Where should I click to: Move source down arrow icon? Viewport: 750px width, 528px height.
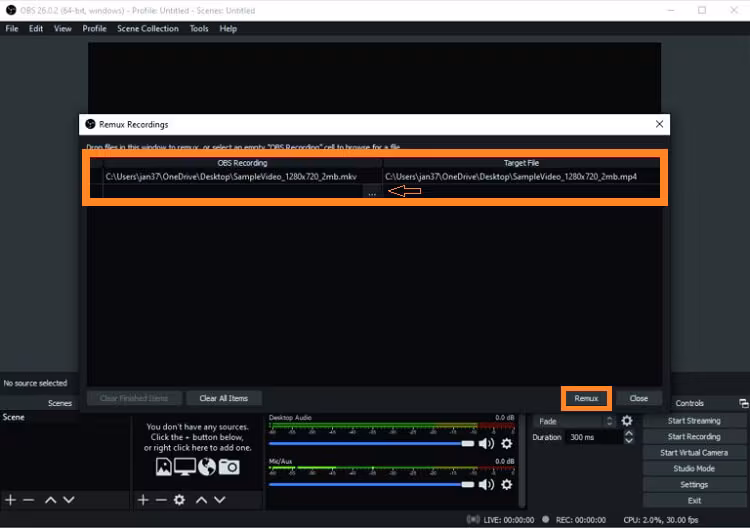(x=220, y=500)
